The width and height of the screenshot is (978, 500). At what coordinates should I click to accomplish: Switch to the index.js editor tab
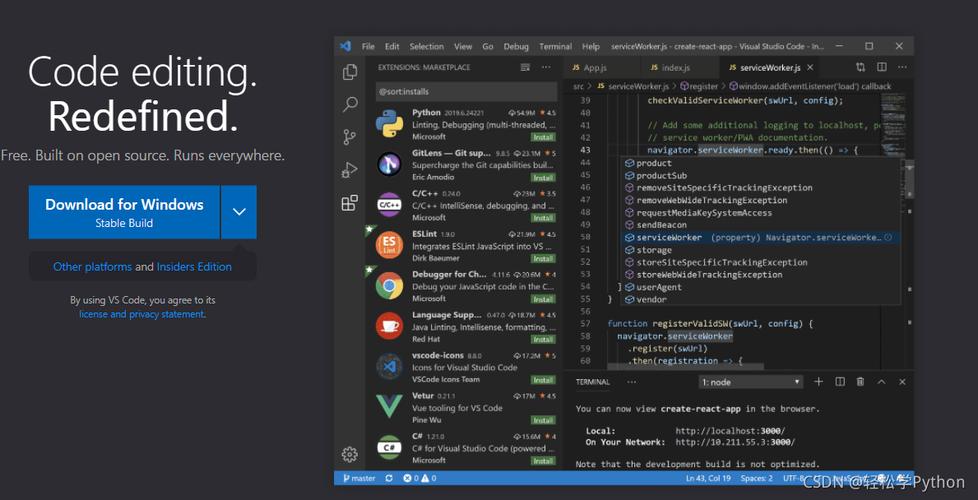pos(679,67)
